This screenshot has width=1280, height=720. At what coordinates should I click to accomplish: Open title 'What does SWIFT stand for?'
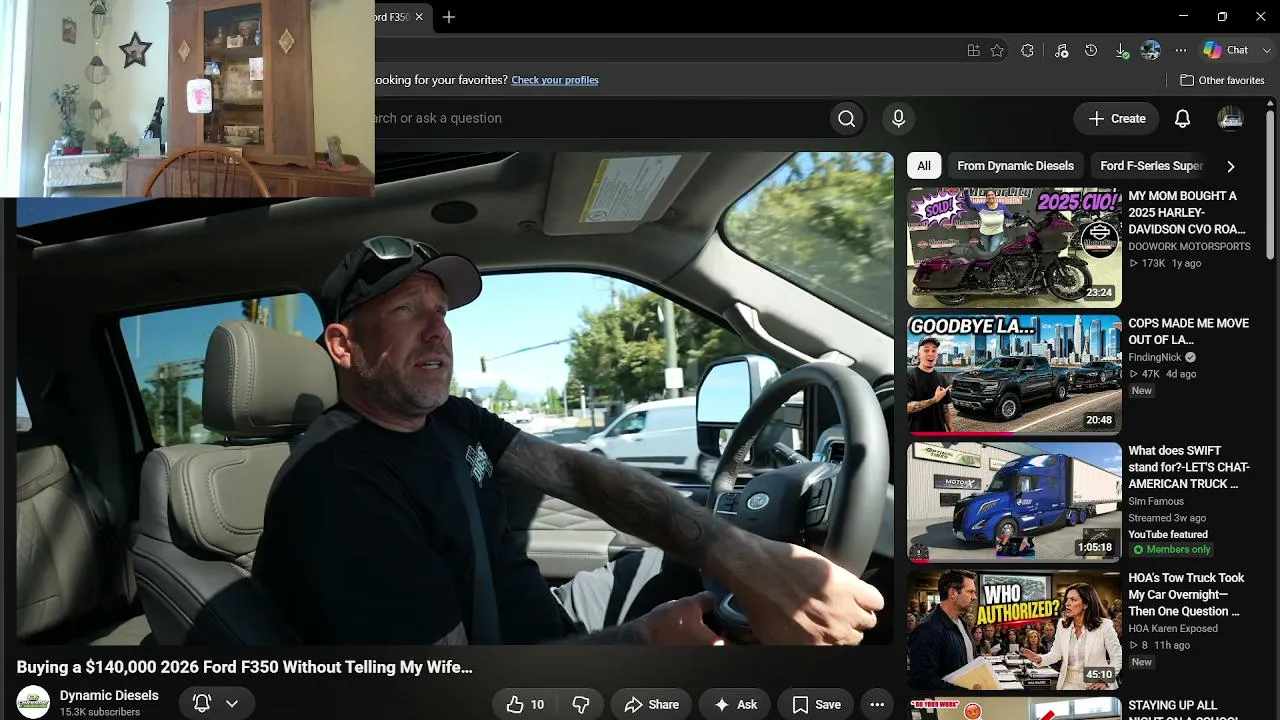coord(1189,467)
